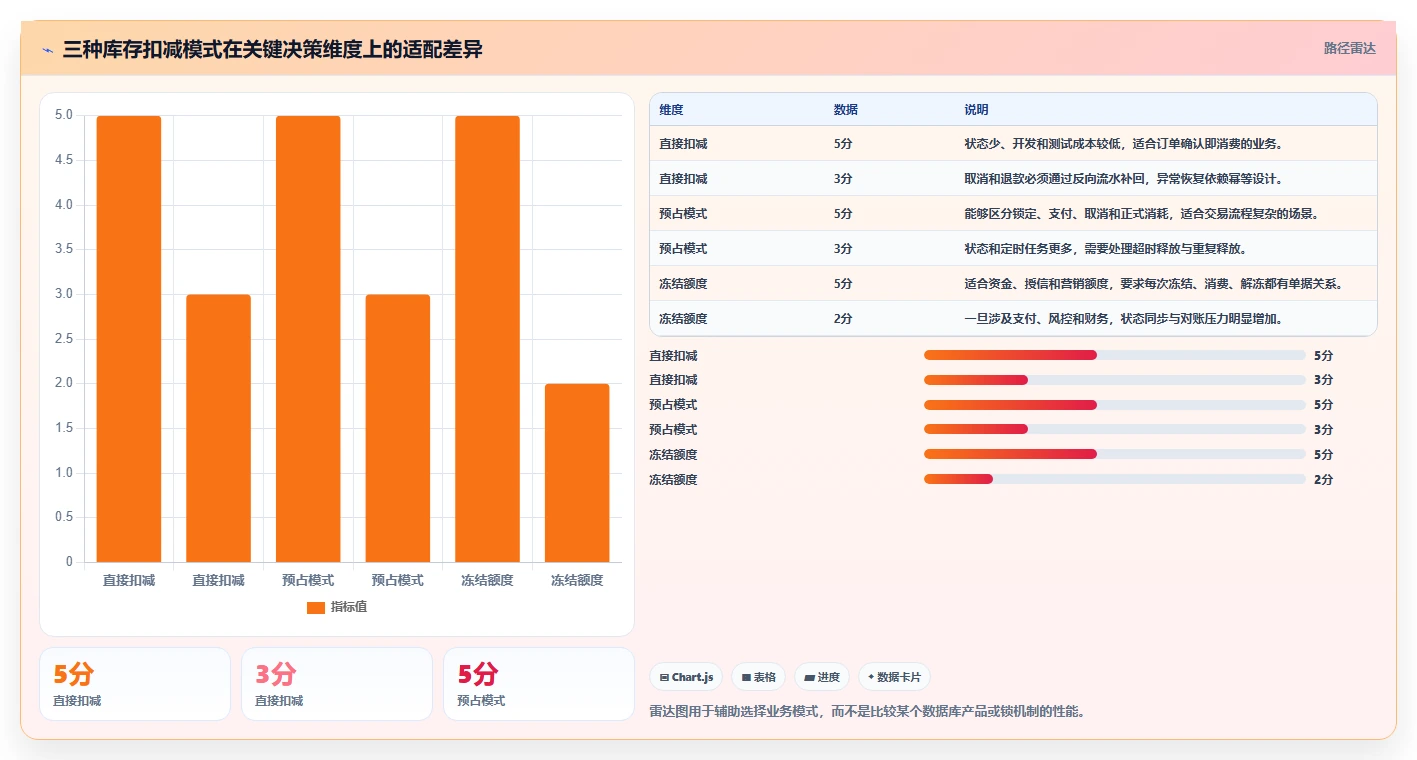
Task: Open the pink 3分 直接扣减 data card
Action: [x=337, y=684]
